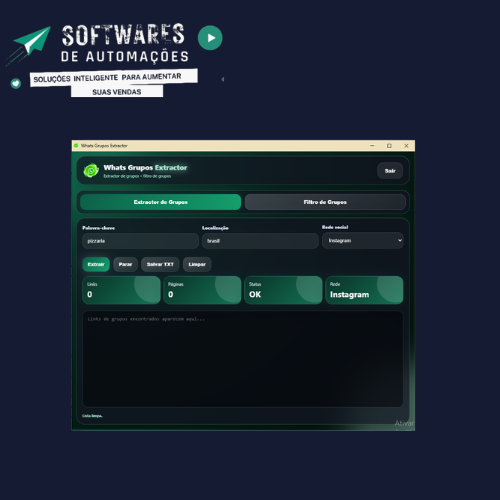Close the Whats Grupos Extractor window
This screenshot has width=500, height=500.
pos(406,146)
